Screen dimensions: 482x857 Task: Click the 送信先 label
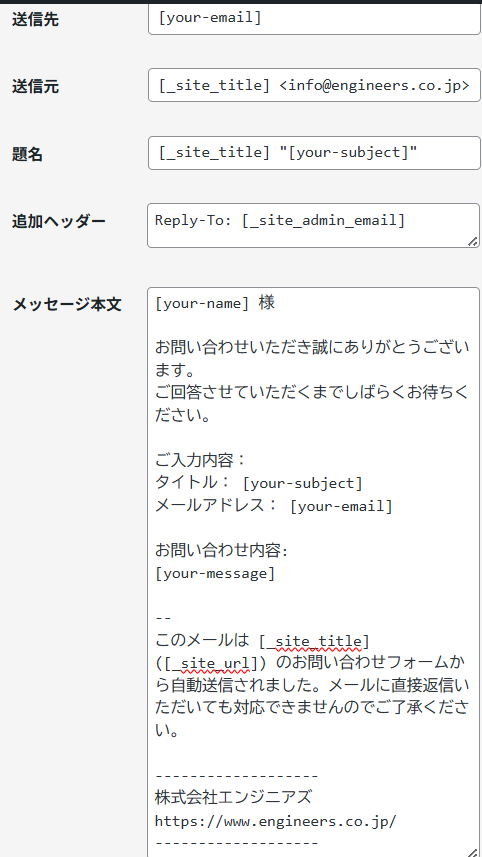point(35,20)
